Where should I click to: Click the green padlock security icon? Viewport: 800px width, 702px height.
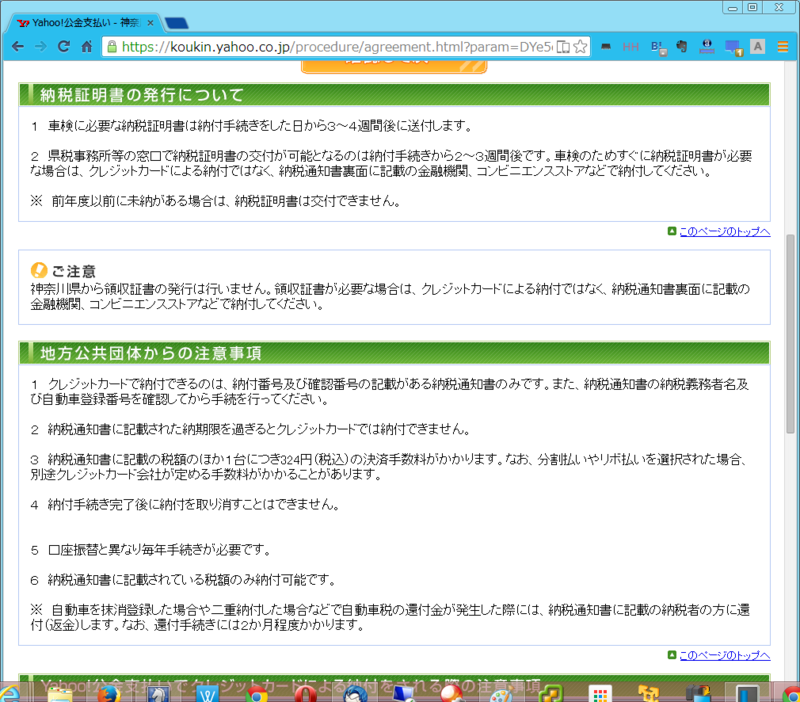tap(112, 47)
